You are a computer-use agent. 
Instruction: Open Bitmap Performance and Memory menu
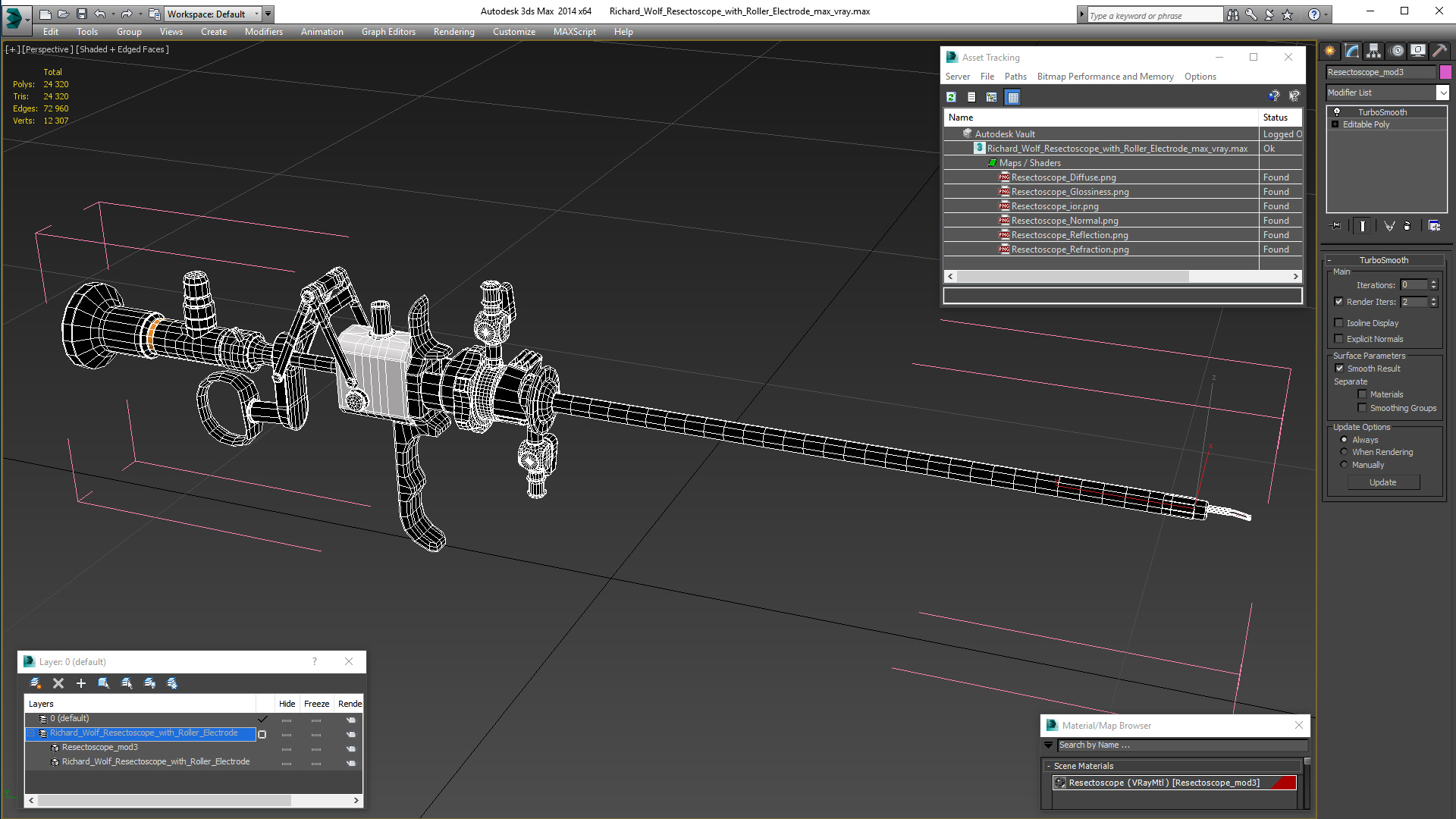1105,77
